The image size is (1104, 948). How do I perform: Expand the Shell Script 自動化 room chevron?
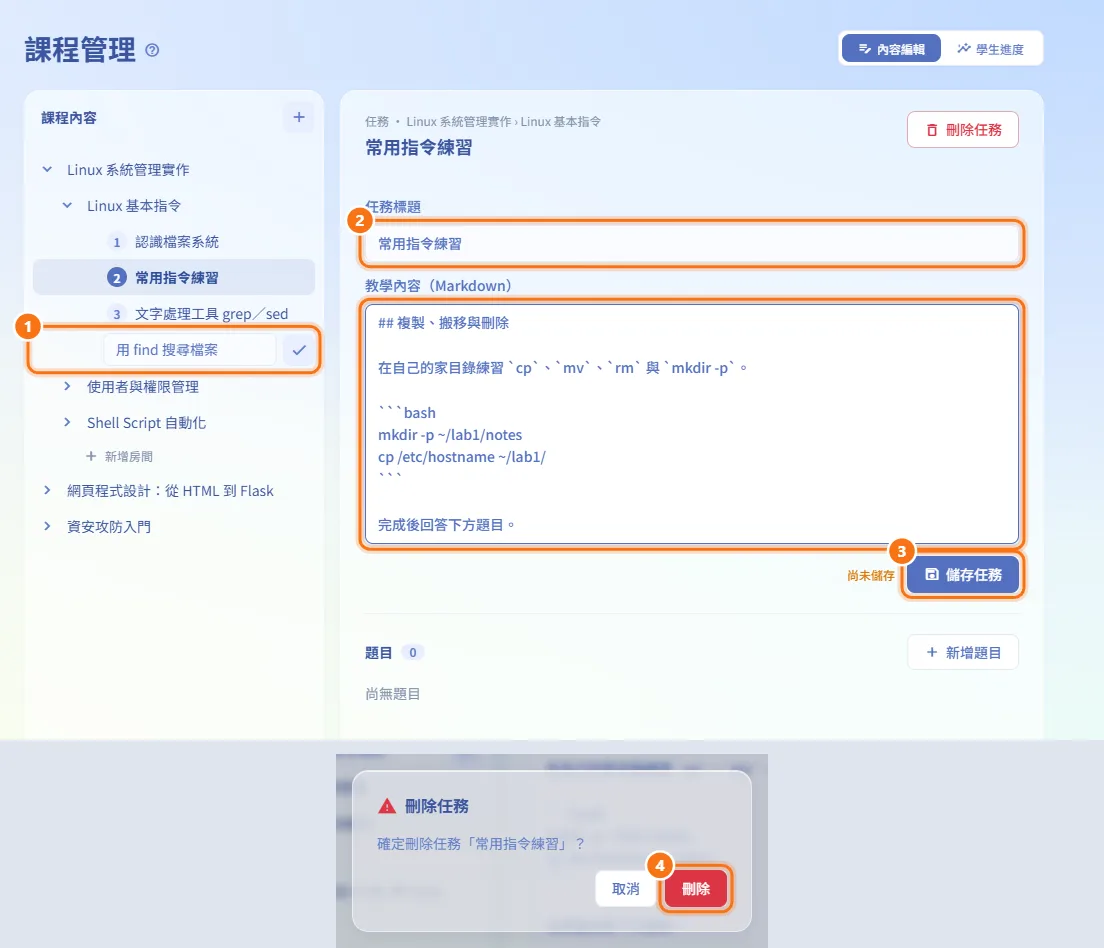(67, 422)
